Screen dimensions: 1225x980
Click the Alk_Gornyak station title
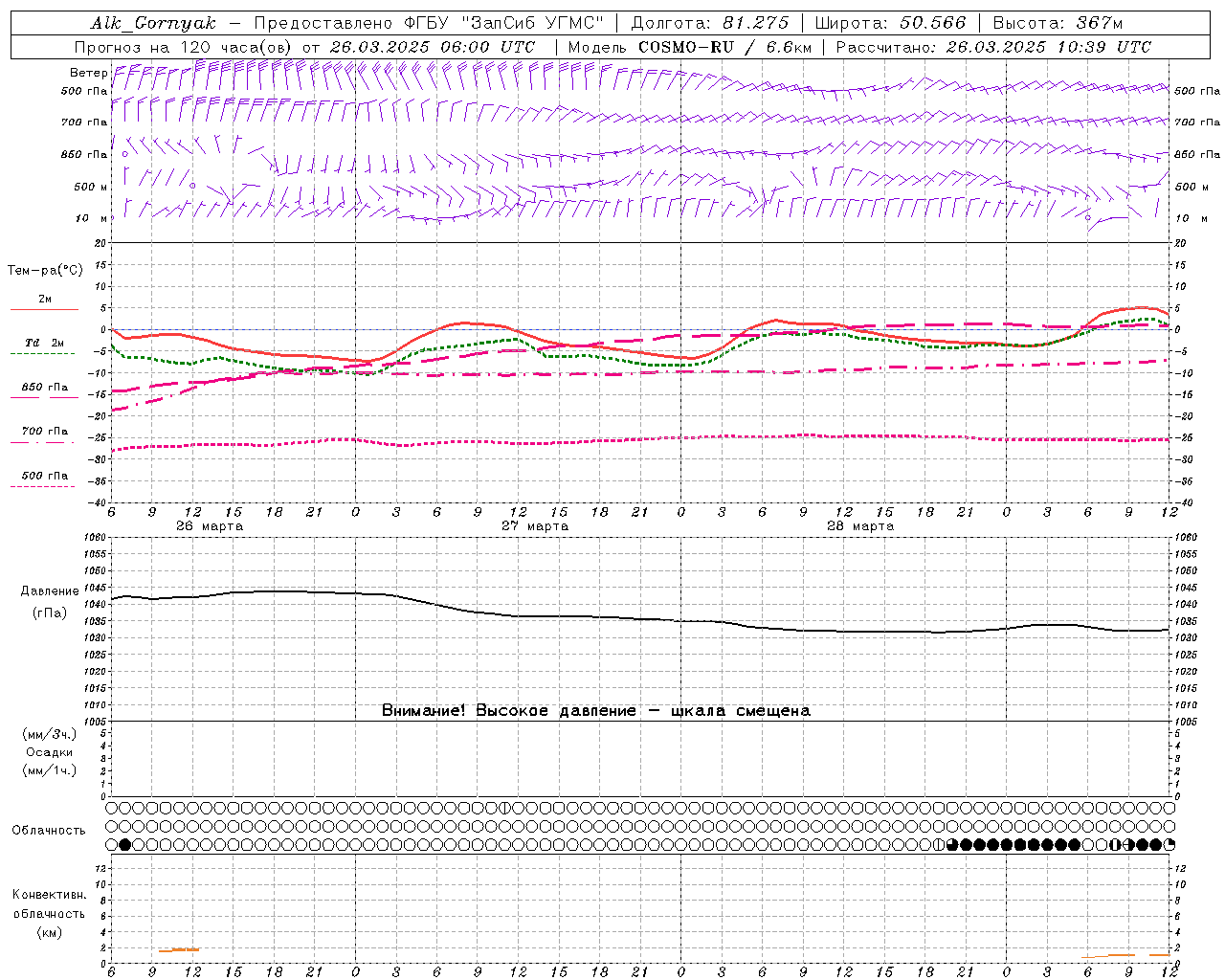click(x=153, y=23)
